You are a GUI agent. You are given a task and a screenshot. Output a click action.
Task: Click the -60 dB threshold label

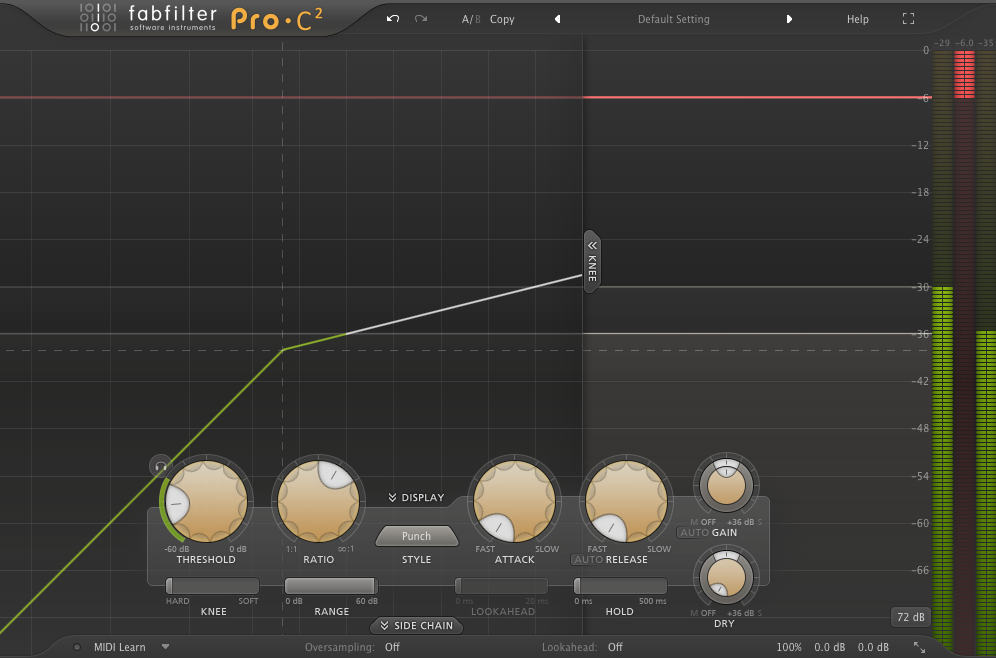coord(177,549)
